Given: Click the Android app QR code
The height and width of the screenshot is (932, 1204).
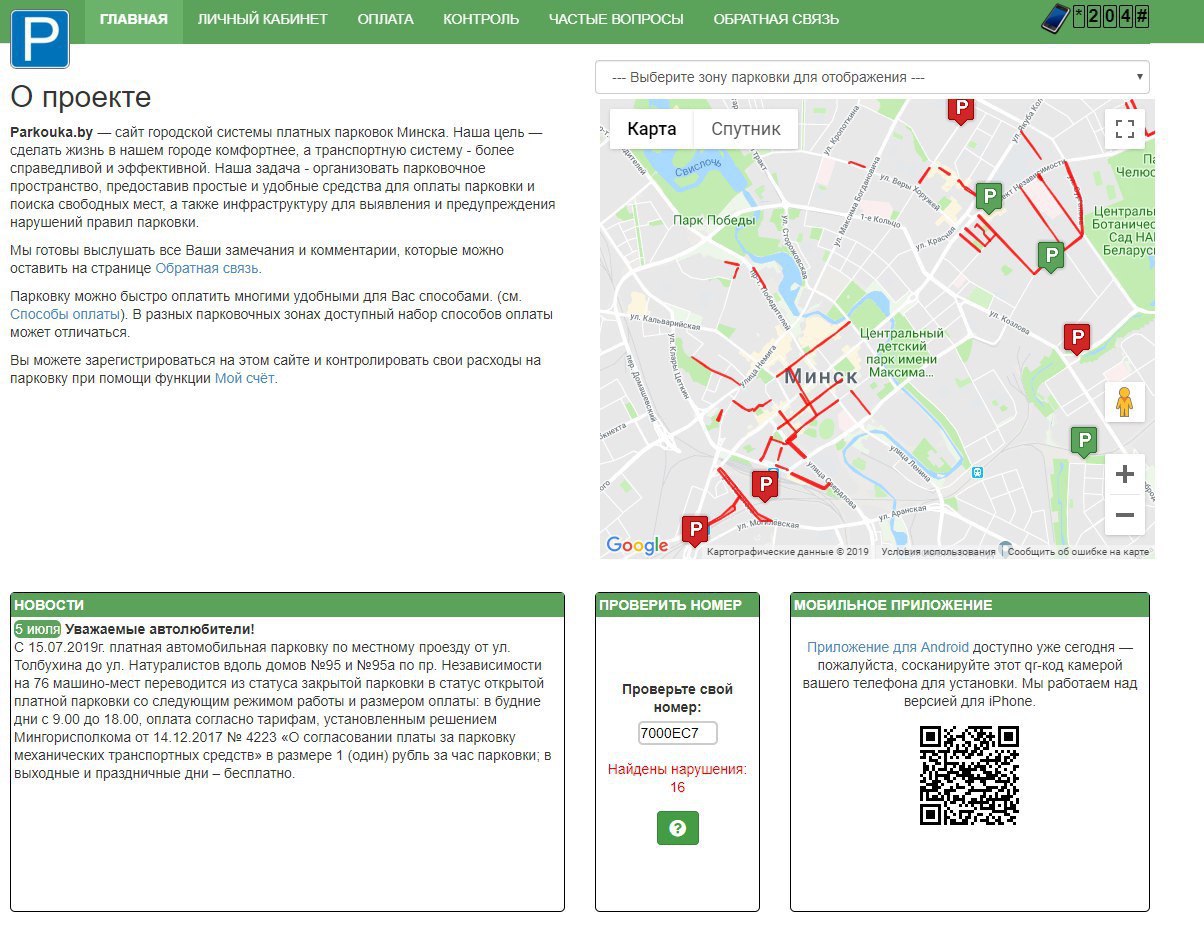Looking at the screenshot, I should pyautogui.click(x=969, y=776).
